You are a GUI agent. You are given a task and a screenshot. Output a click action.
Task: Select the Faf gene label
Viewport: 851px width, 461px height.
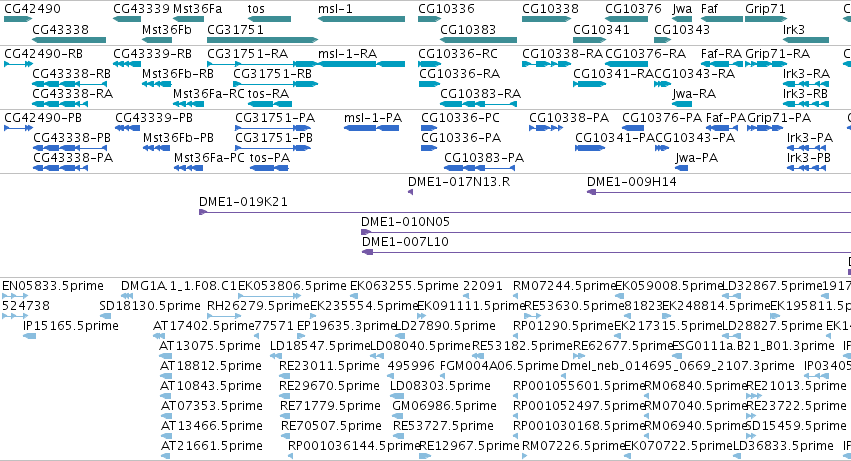709,9
